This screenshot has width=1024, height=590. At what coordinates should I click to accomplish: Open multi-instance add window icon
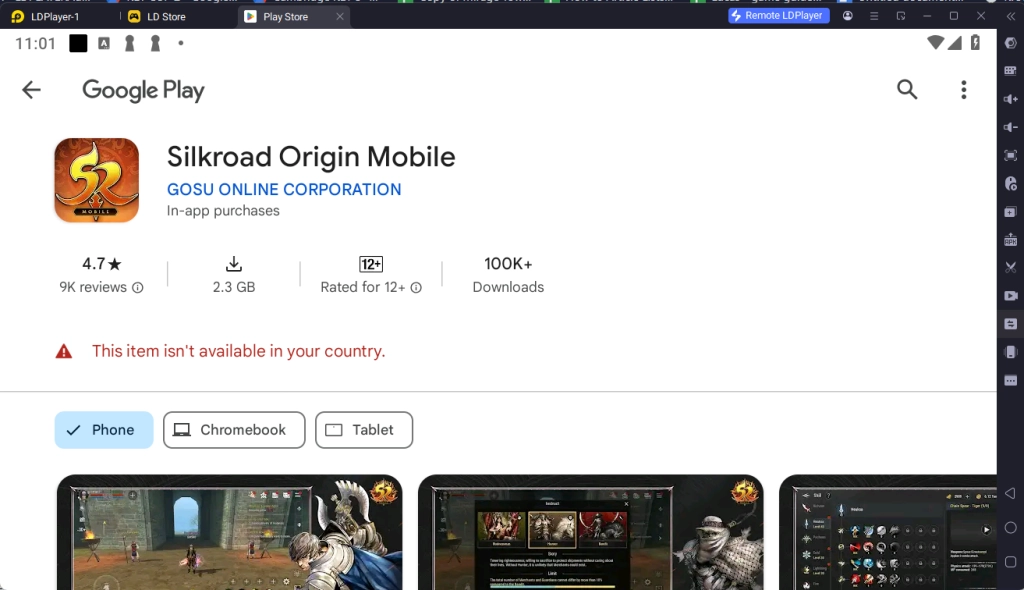(x=1010, y=212)
